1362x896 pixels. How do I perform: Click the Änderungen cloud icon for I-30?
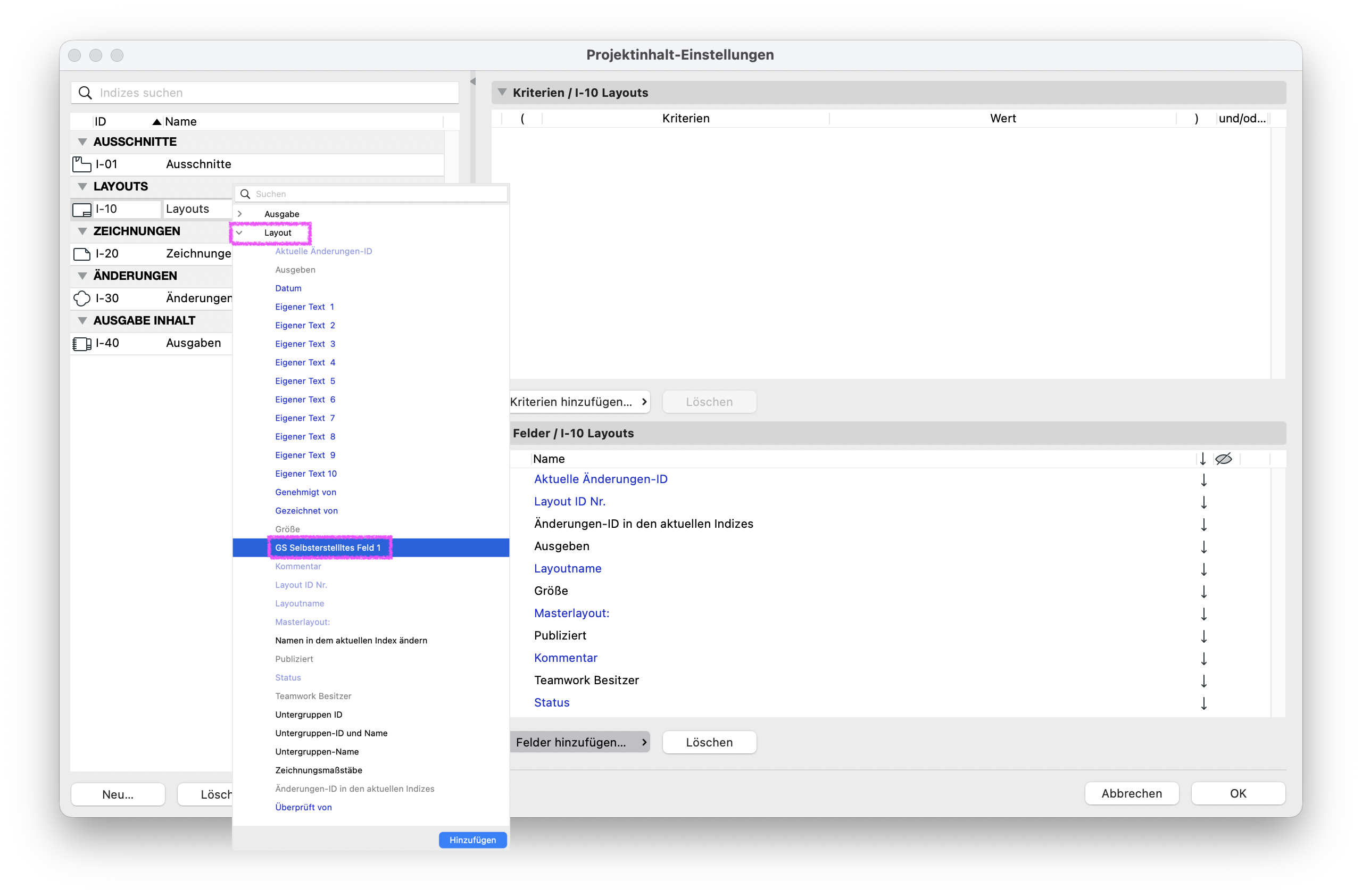coord(81,298)
